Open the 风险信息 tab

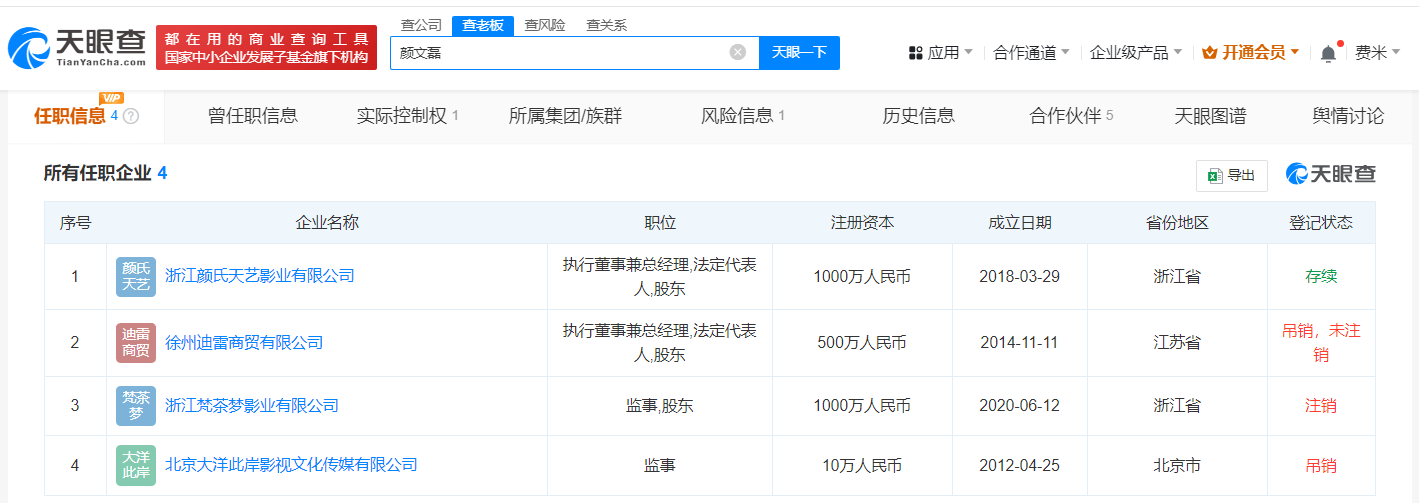(x=743, y=116)
